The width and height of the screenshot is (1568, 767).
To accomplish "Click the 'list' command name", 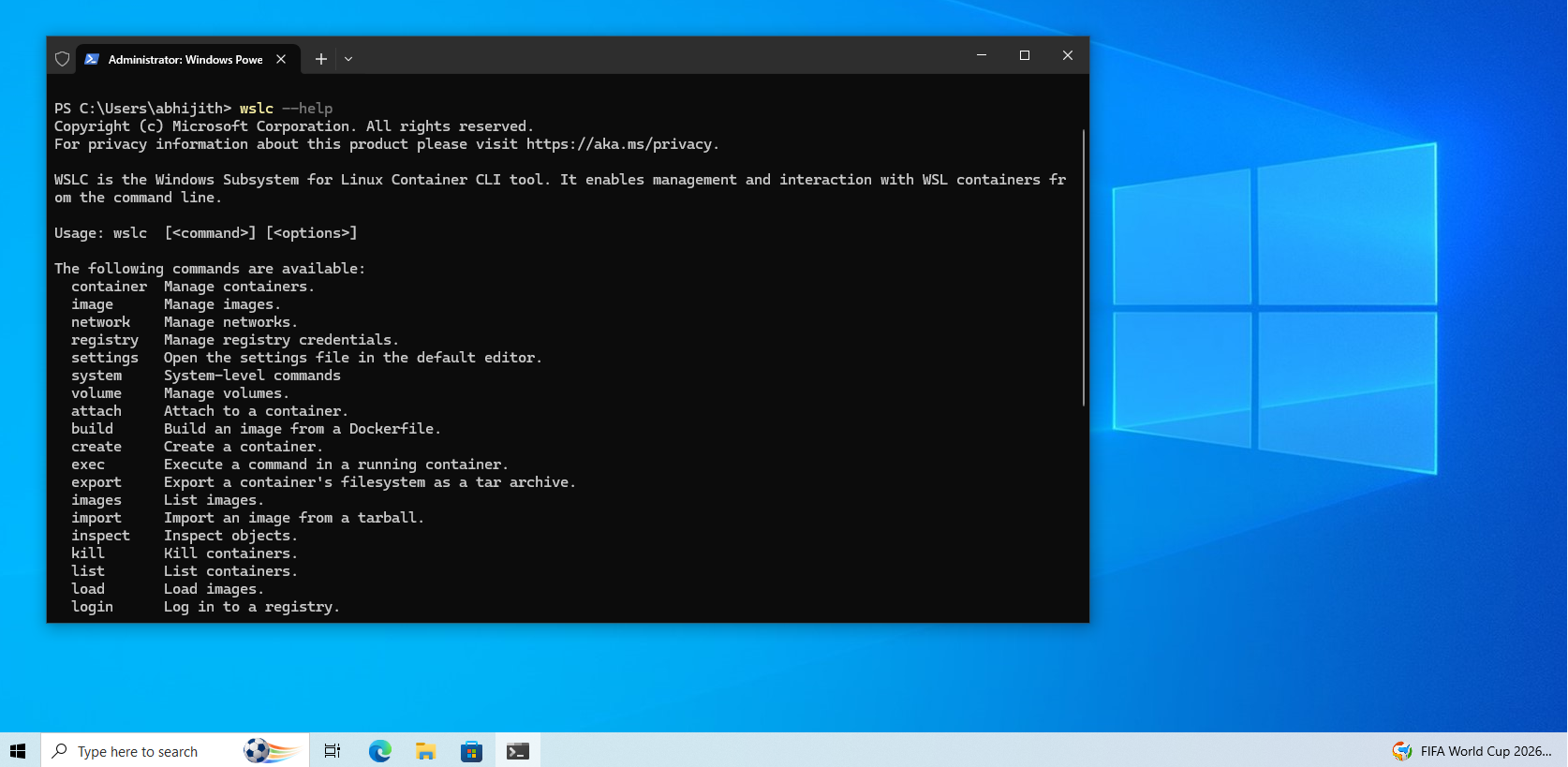I will [88, 571].
